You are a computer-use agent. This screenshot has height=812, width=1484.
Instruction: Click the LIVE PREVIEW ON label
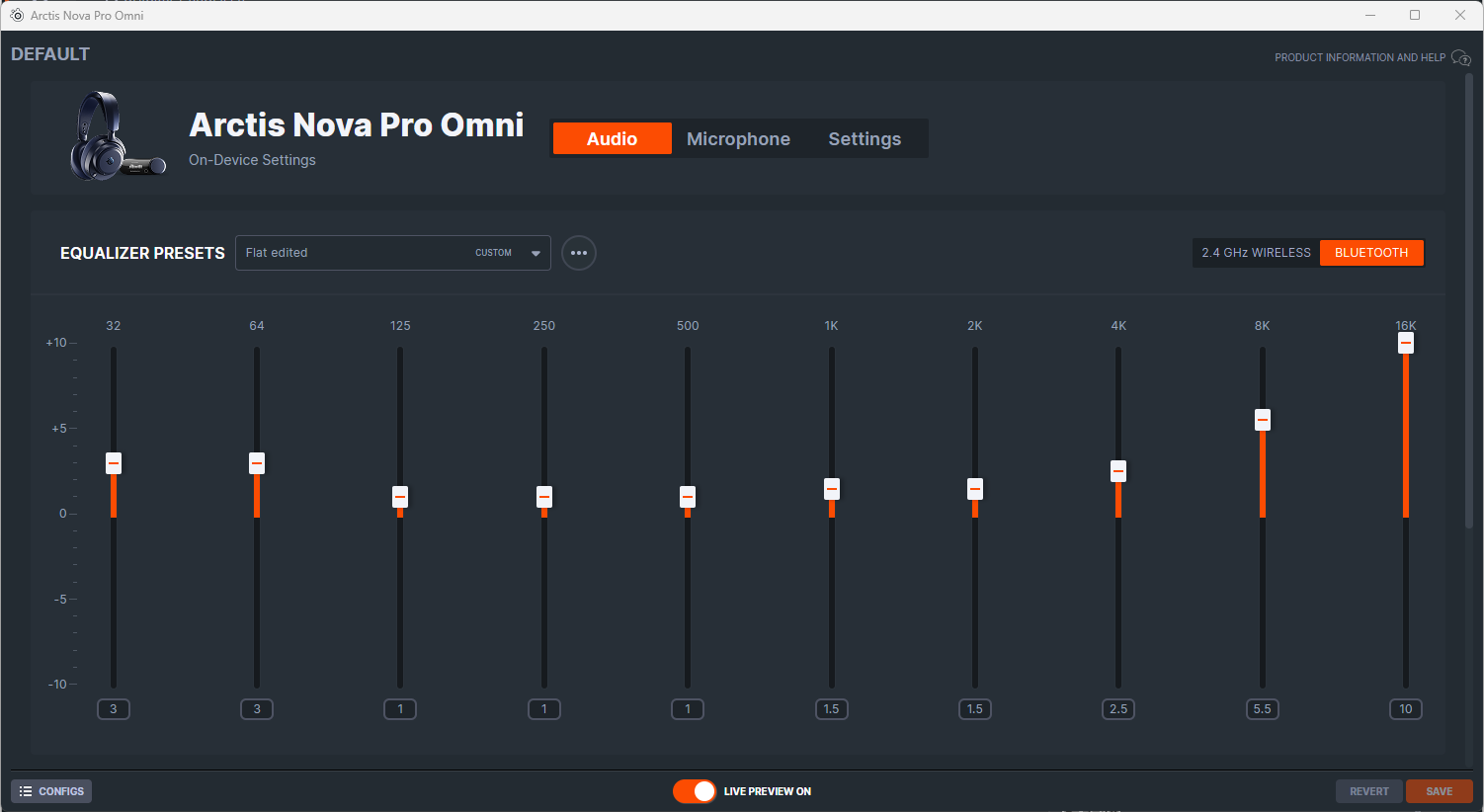768,791
